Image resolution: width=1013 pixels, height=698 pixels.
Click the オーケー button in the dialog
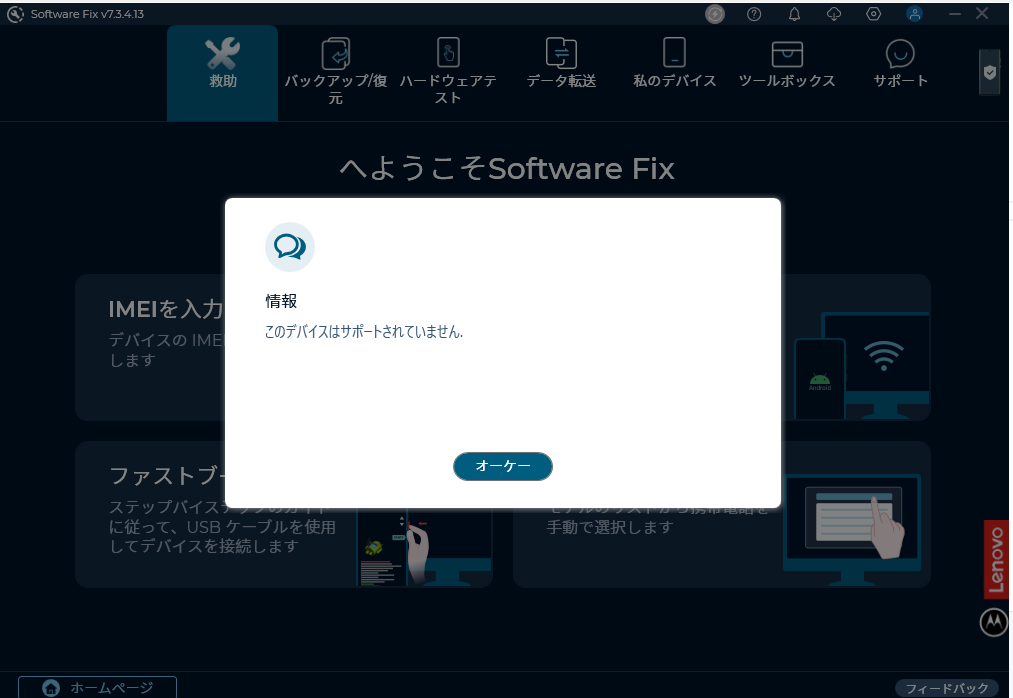click(x=502, y=466)
